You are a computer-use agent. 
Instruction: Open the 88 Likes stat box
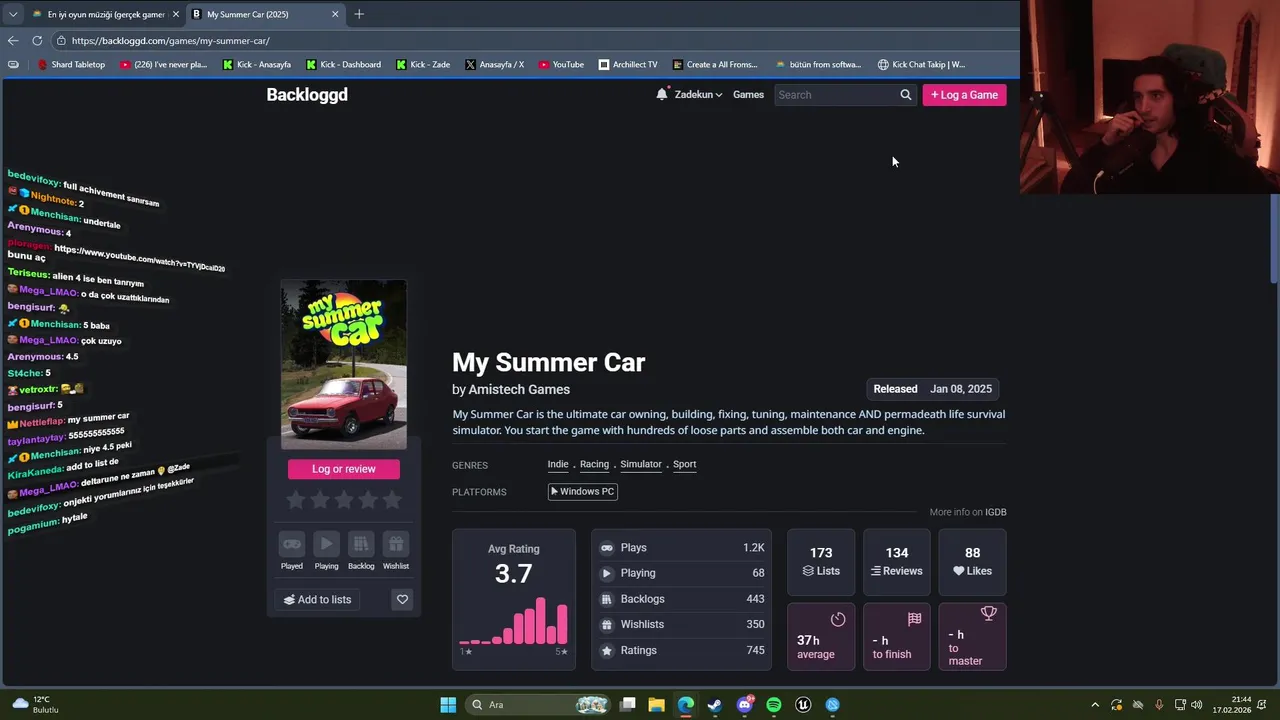972,562
